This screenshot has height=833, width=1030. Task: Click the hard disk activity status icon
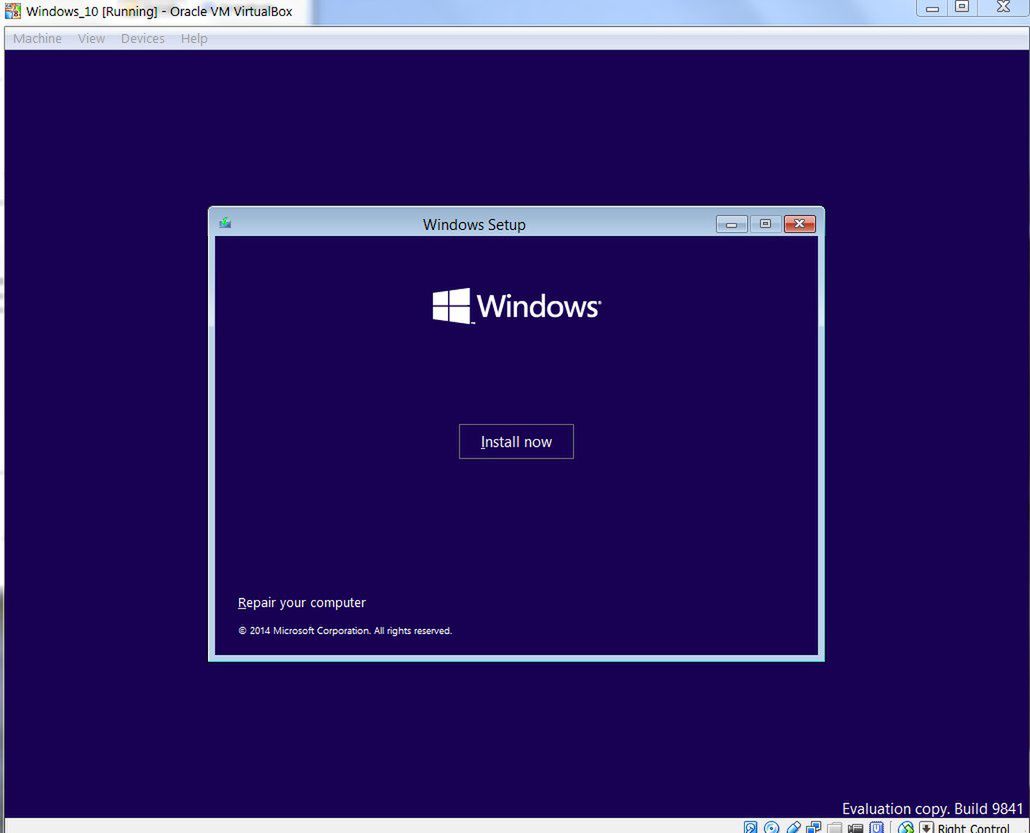(750, 828)
